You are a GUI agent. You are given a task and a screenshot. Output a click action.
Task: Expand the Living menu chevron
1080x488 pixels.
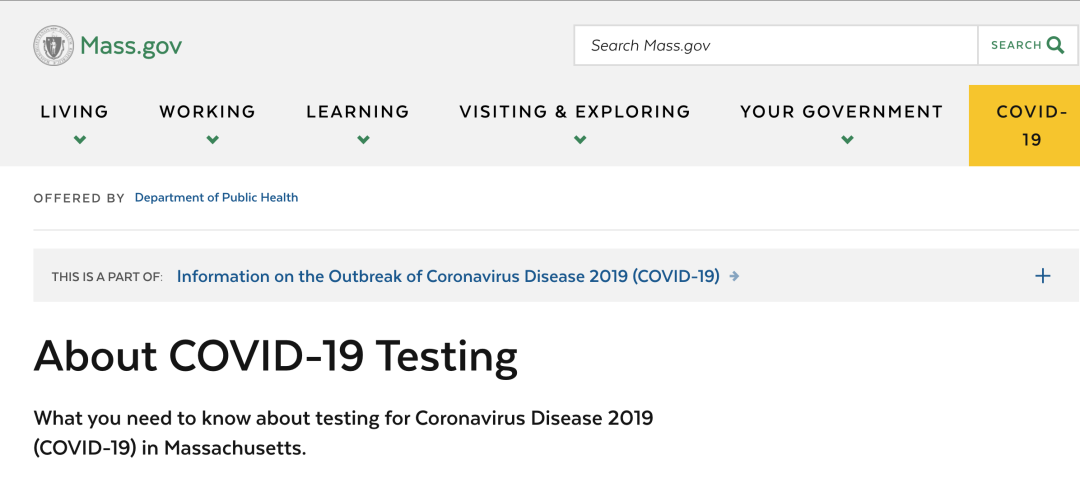tap(80, 140)
